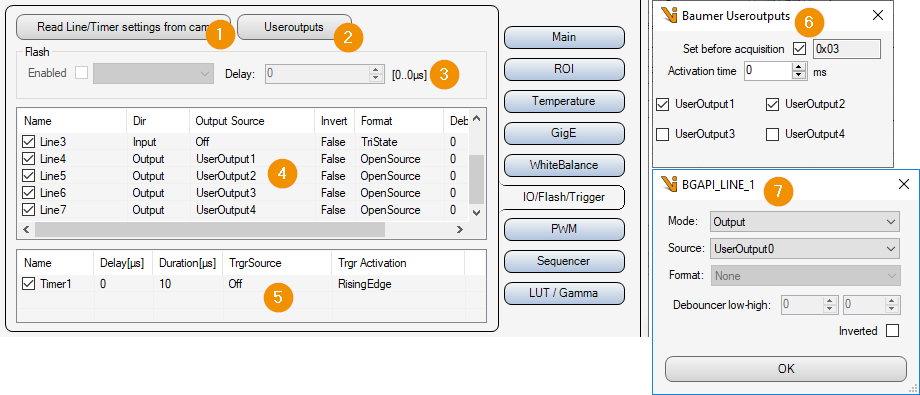Click the Baumer Useroutputs window logo icon
The height and width of the screenshot is (395, 920).
click(x=669, y=15)
